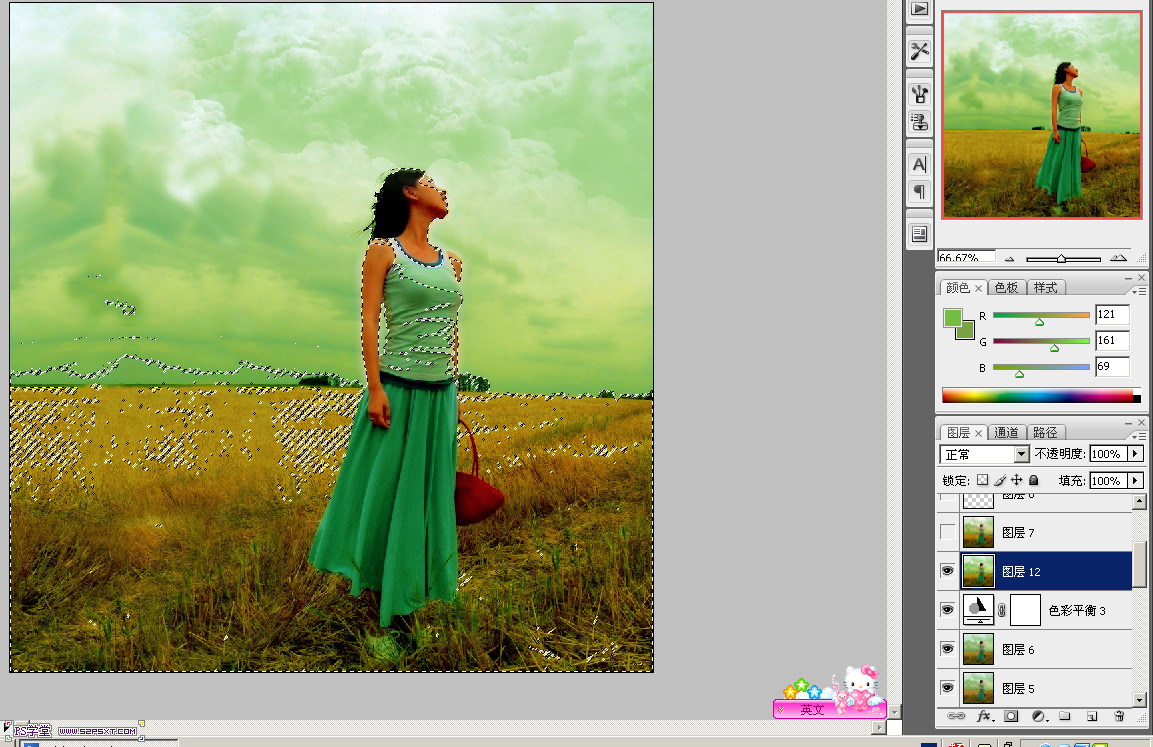Screen dimensions: 1153x747
Task: Lock layer position with move icon
Action: 1016,480
